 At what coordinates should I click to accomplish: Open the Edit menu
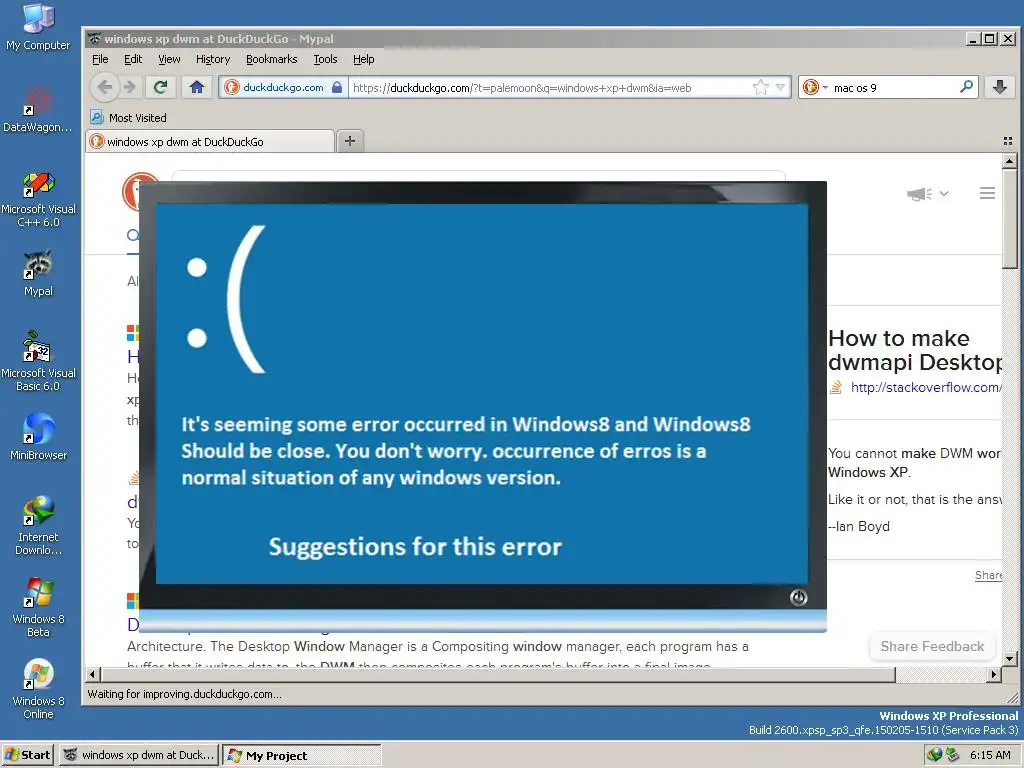click(133, 59)
